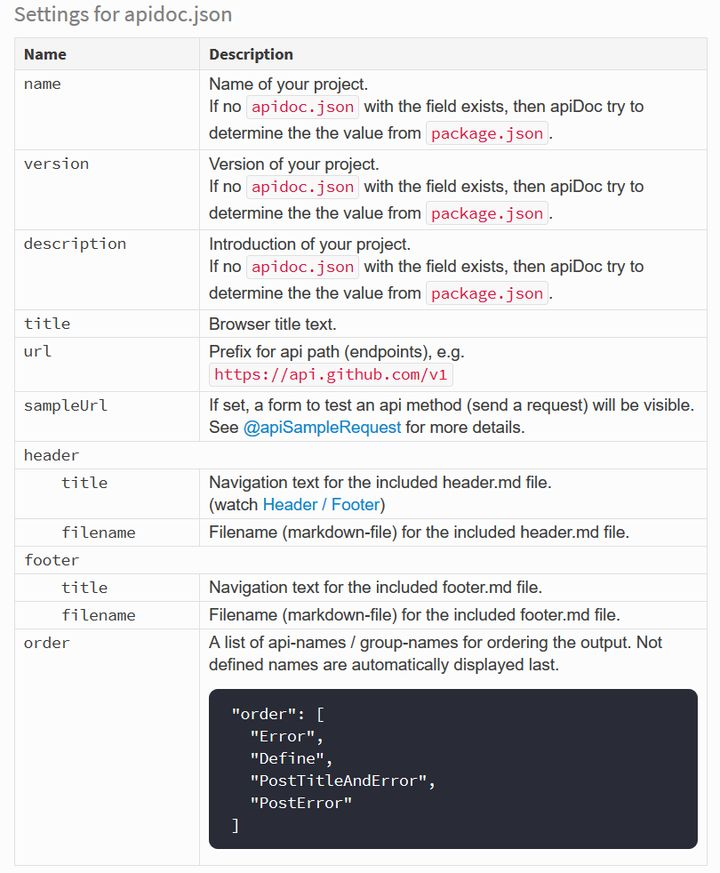Viewport: 720px width, 873px height.
Task: Select filename under the footer section
Action: 99,615
